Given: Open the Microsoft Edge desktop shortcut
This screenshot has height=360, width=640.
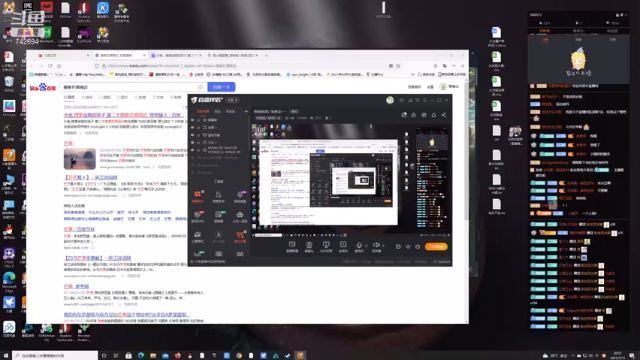Looking at the screenshot, I should (9, 282).
